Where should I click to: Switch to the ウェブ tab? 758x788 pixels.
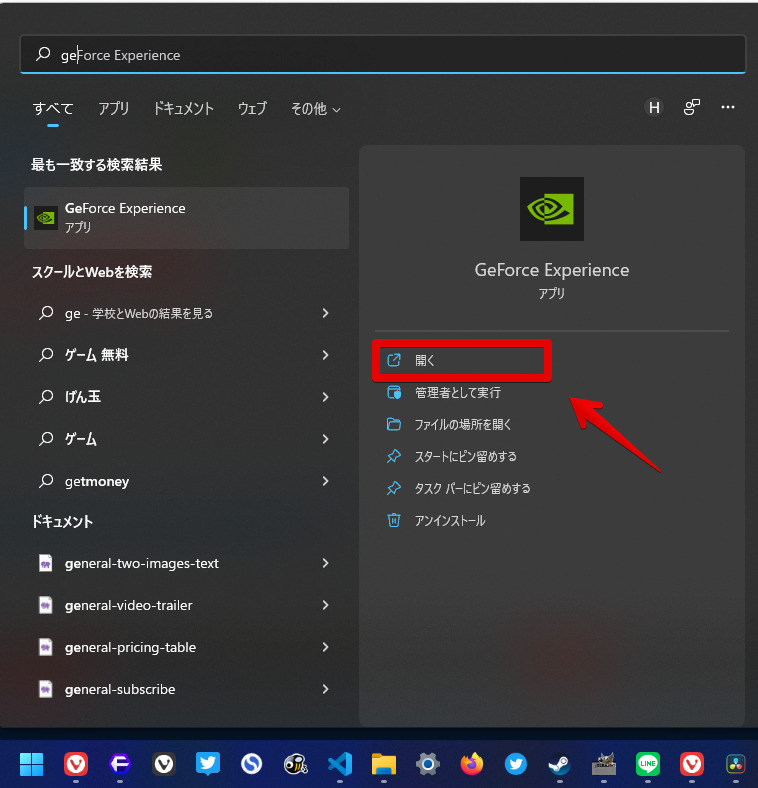pyautogui.click(x=252, y=108)
